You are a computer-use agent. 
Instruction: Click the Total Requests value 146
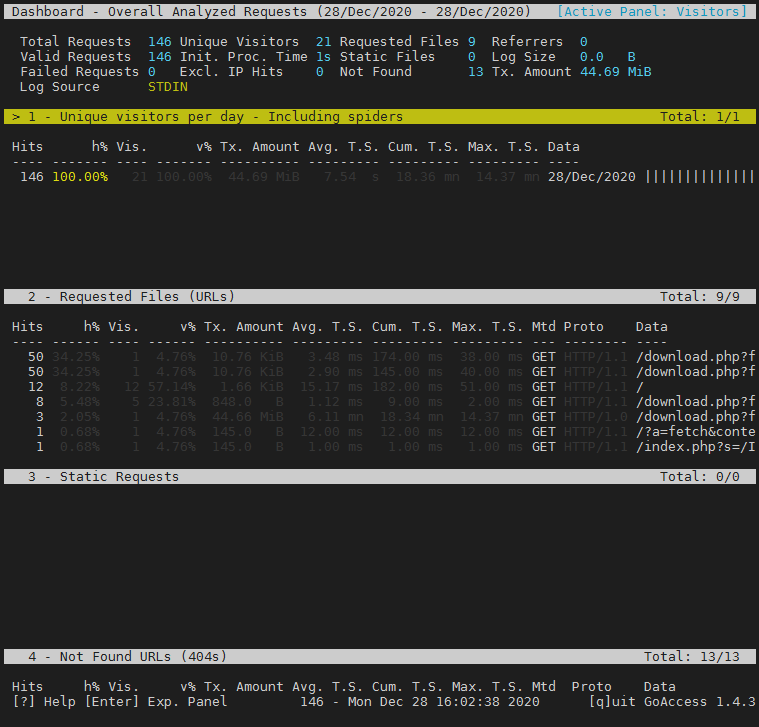coord(160,42)
